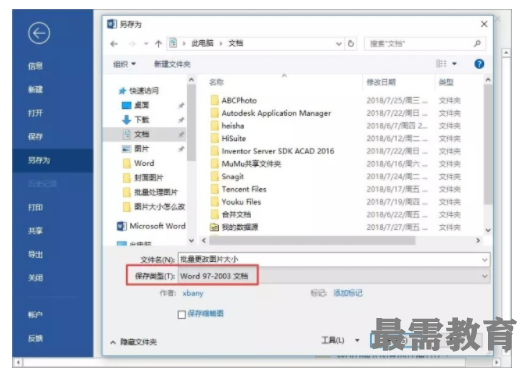Open the 帐户 Account backstage tab
The image size is (523, 374).
[35, 315]
